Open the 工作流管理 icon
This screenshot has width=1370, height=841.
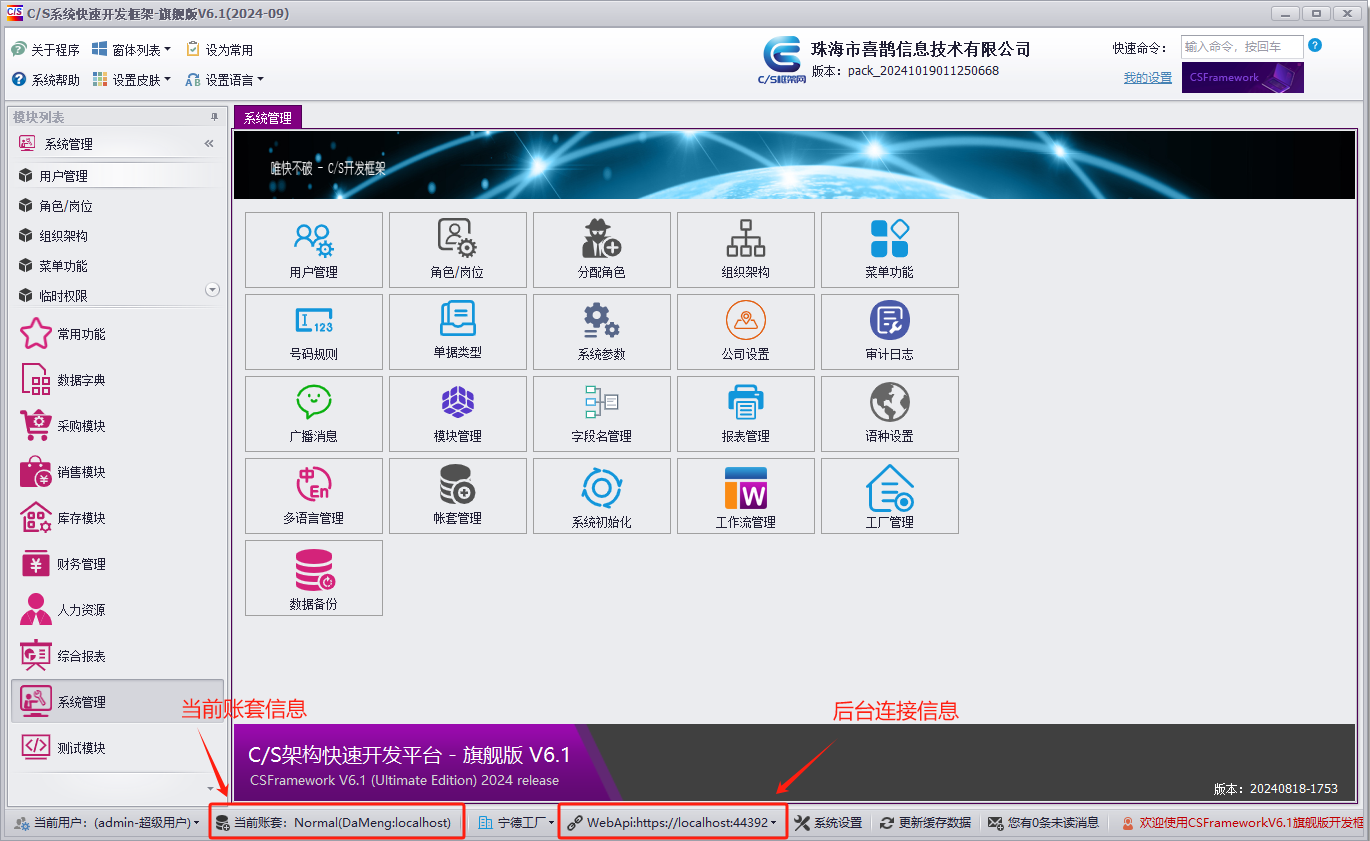(x=745, y=496)
